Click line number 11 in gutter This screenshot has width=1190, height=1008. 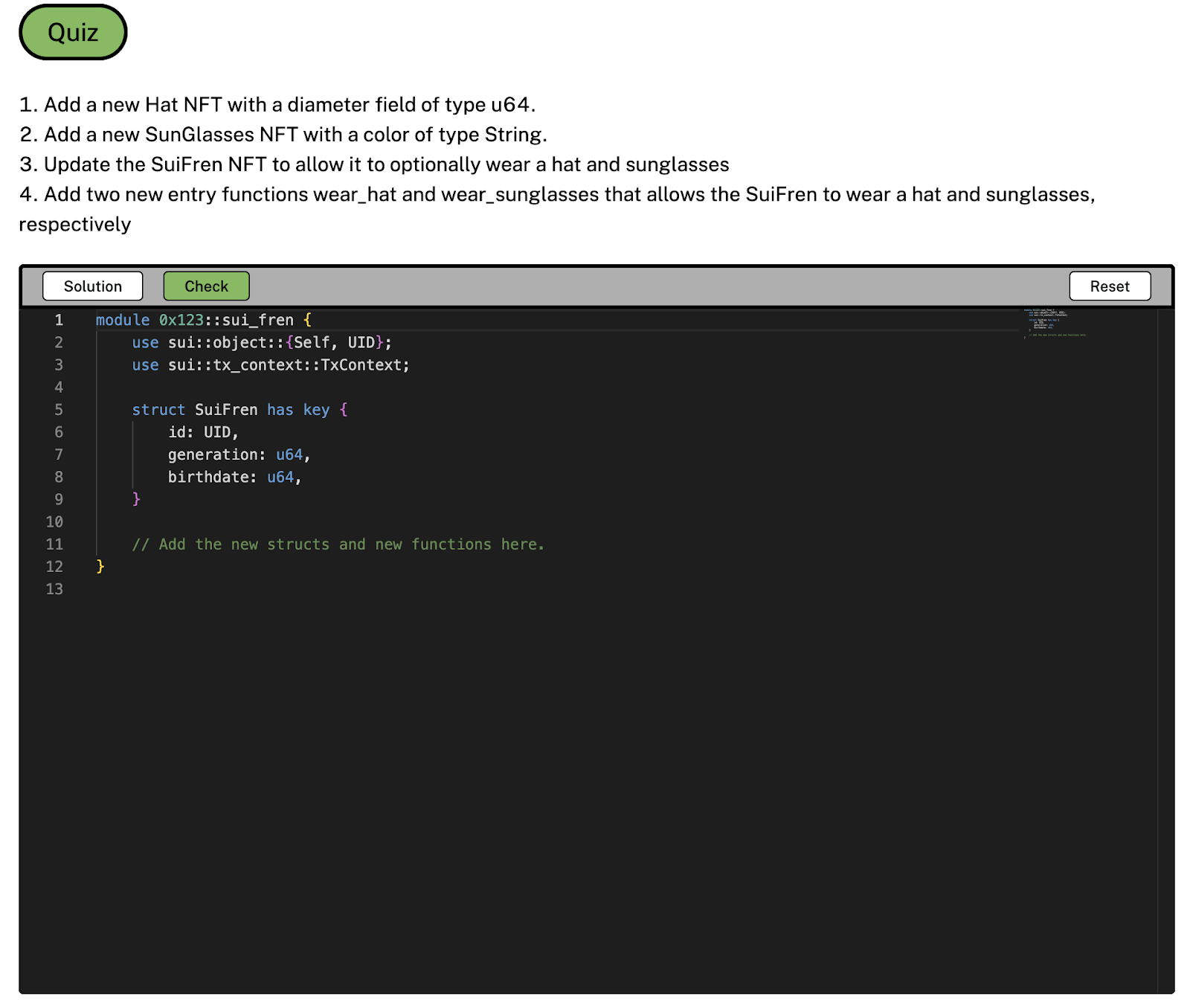pos(54,545)
